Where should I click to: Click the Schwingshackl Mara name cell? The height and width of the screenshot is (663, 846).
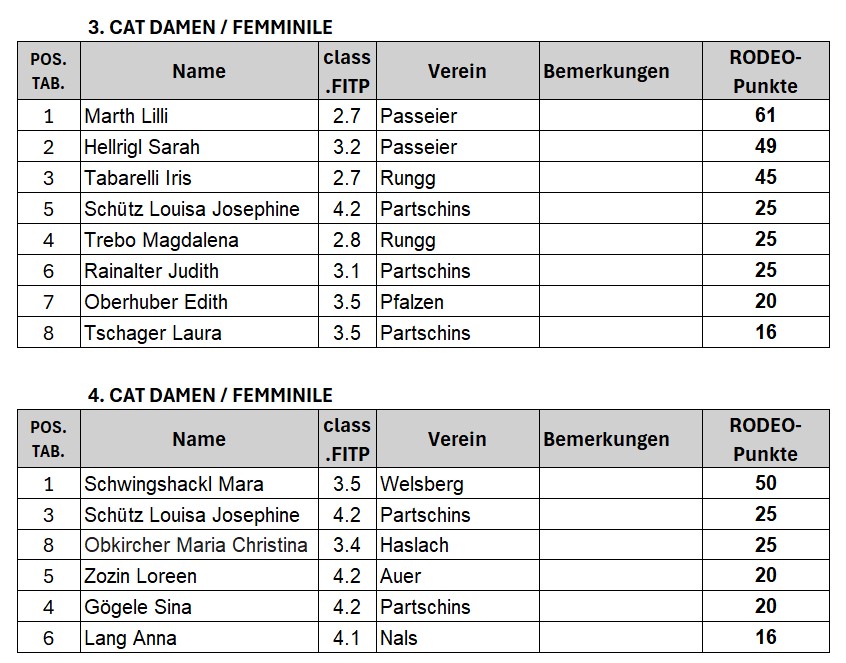pos(200,483)
